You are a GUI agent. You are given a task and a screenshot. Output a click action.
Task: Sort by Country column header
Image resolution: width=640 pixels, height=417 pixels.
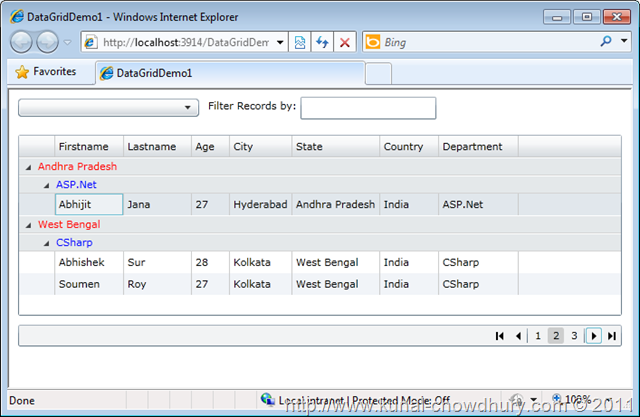click(x=409, y=146)
